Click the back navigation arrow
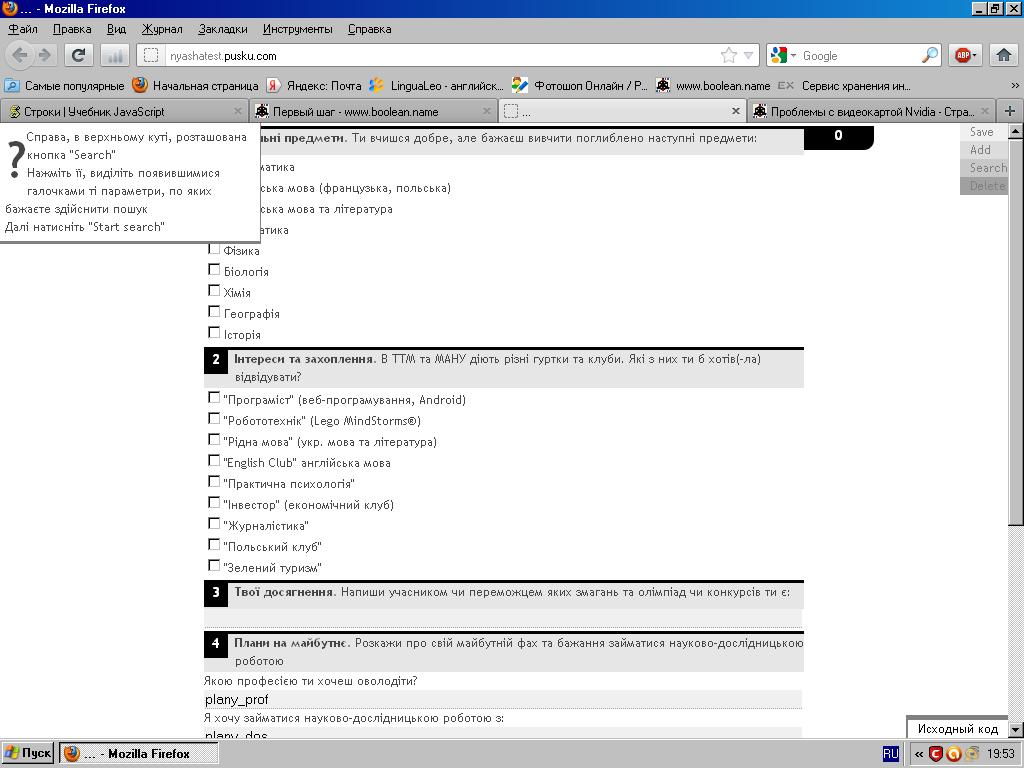Screen dimensions: 1024x768 click(20, 55)
